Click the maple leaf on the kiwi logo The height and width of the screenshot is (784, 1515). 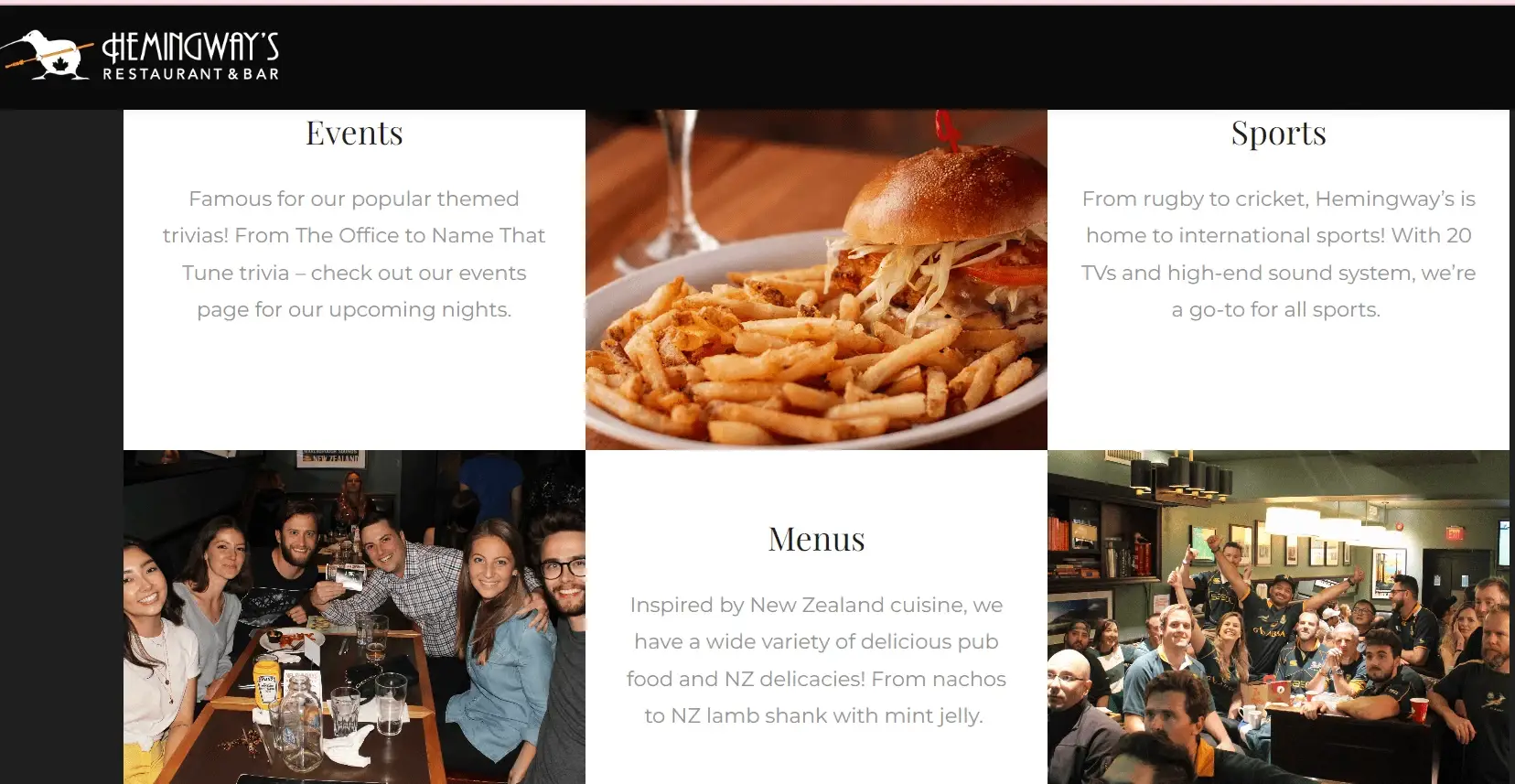tap(59, 64)
